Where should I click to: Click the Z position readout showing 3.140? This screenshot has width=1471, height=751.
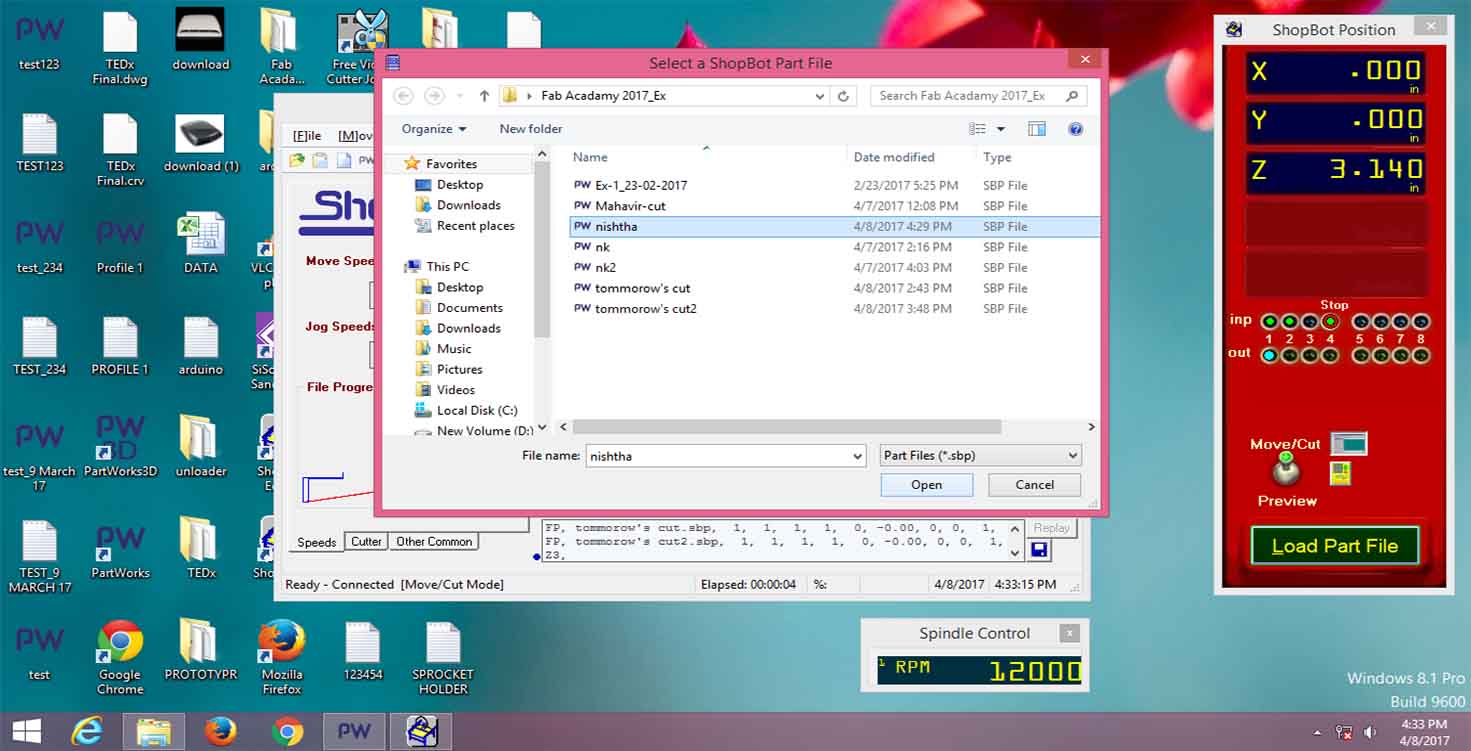[1335, 172]
